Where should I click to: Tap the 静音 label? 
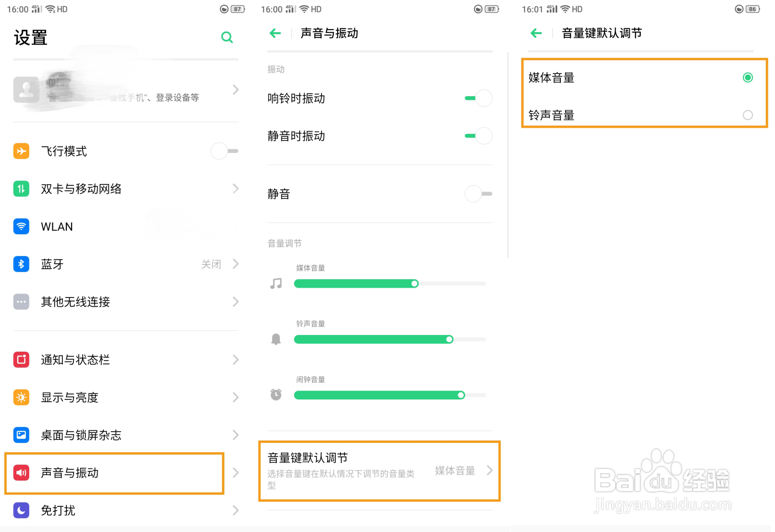(279, 194)
